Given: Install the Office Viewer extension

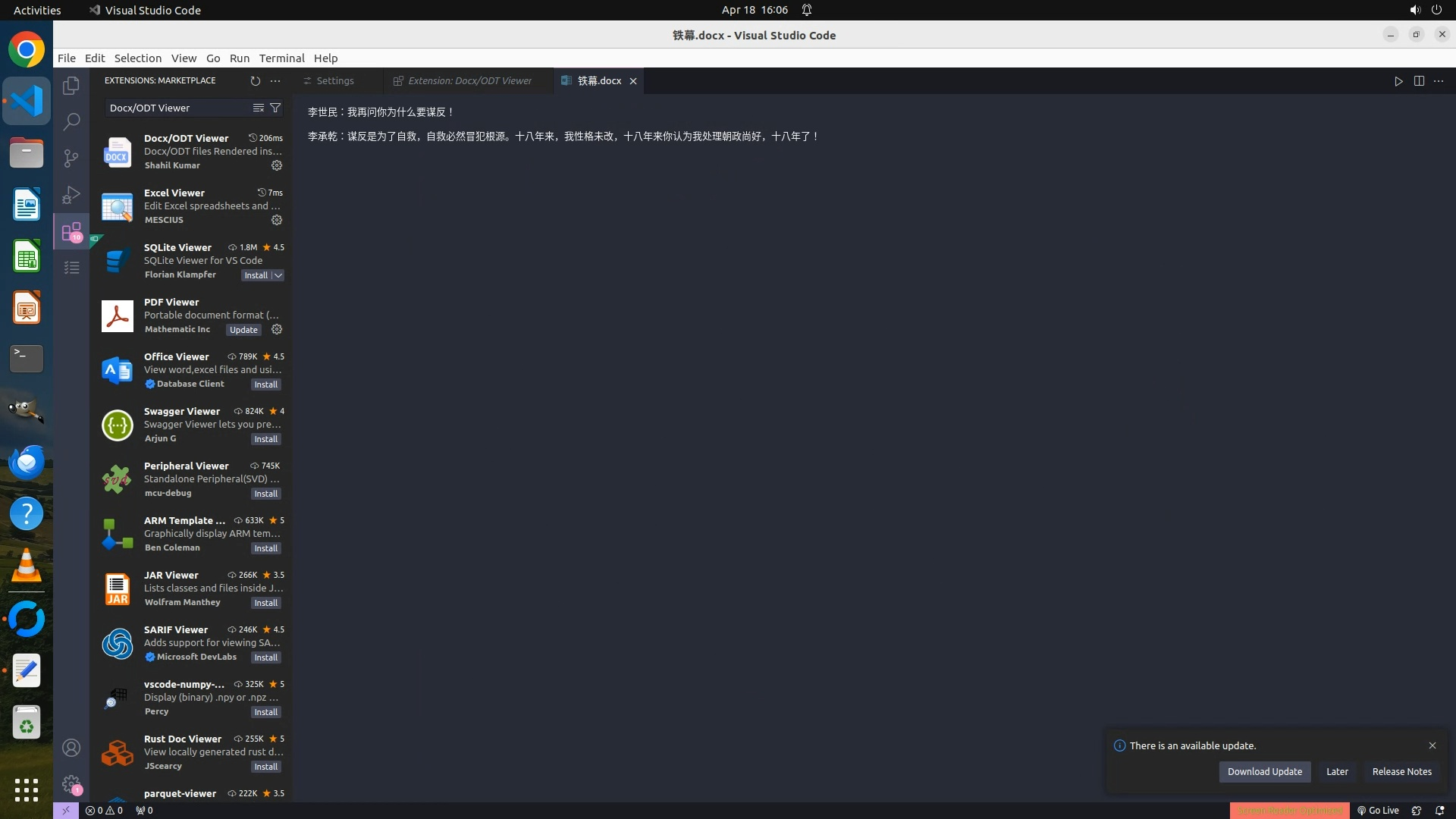Looking at the screenshot, I should [265, 384].
